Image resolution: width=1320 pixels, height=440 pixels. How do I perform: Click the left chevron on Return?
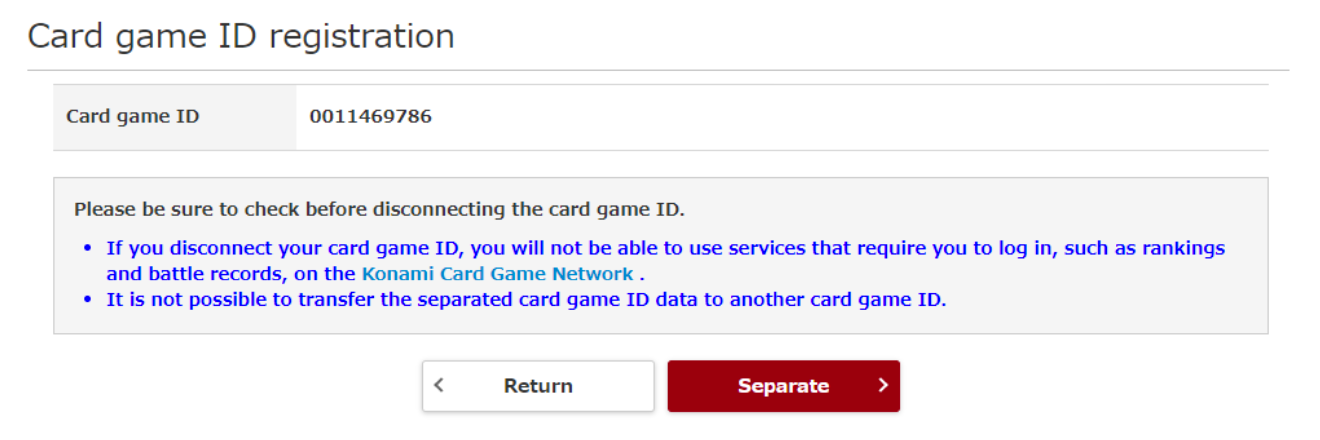click(x=439, y=385)
